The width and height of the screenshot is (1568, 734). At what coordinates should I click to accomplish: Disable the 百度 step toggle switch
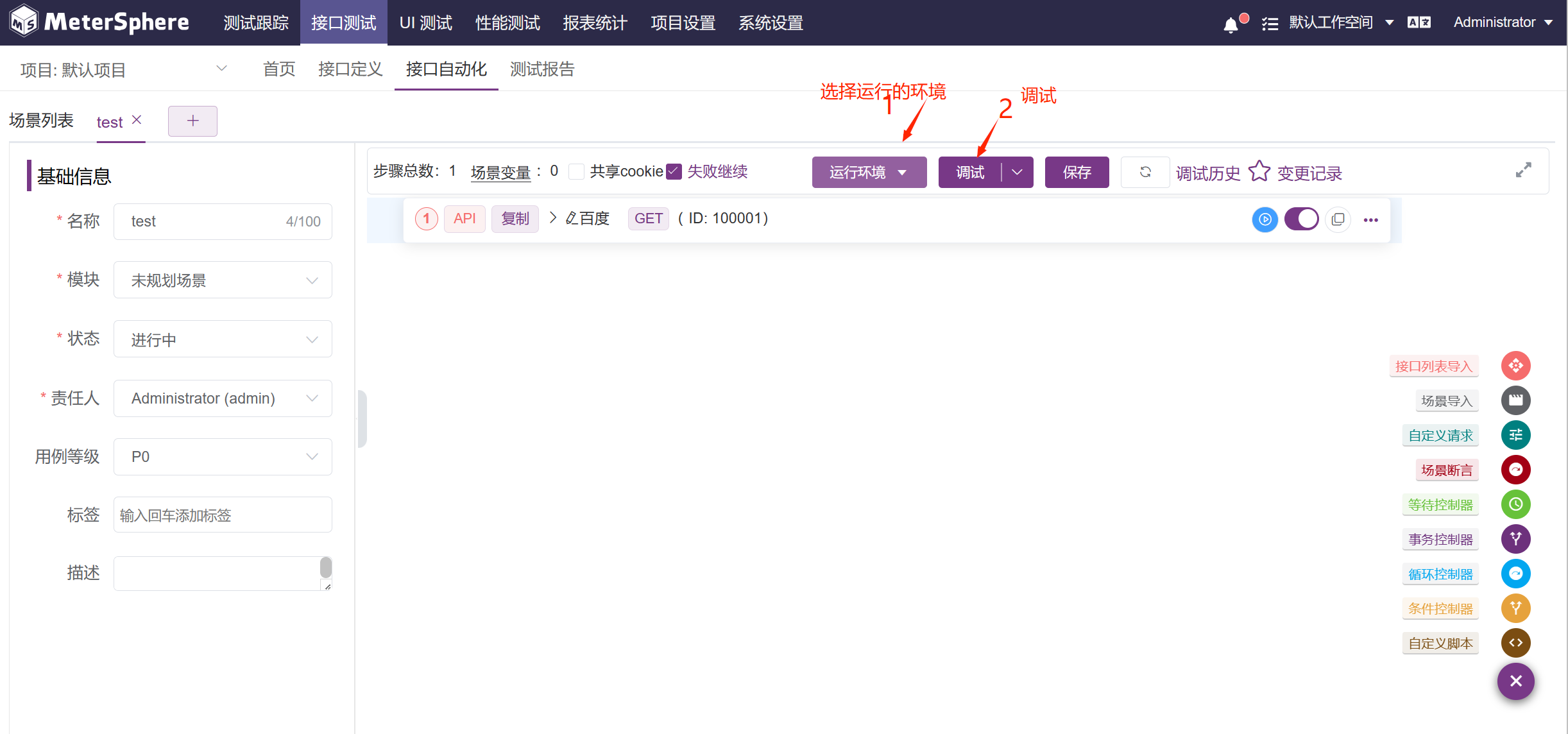click(x=1301, y=219)
